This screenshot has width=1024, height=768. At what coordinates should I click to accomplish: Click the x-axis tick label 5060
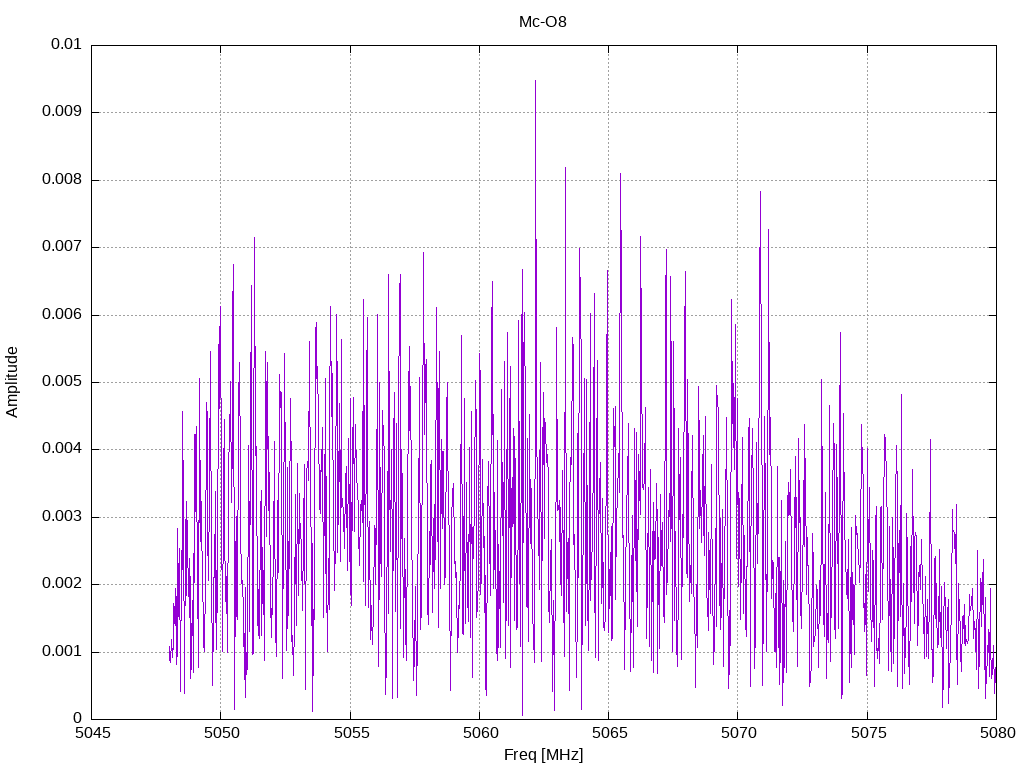click(480, 733)
